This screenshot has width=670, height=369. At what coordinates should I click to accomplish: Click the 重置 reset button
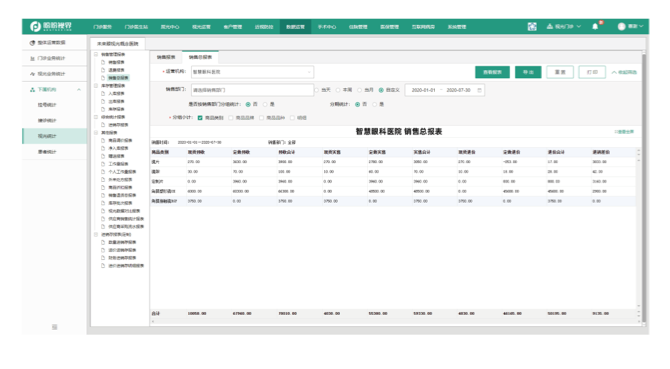point(560,72)
